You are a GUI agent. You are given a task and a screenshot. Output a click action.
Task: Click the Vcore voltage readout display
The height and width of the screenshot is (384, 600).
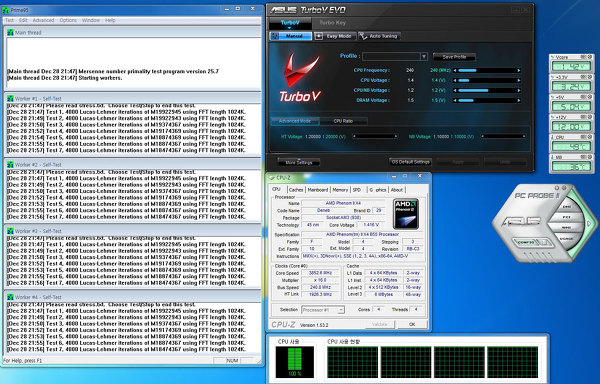(571, 67)
